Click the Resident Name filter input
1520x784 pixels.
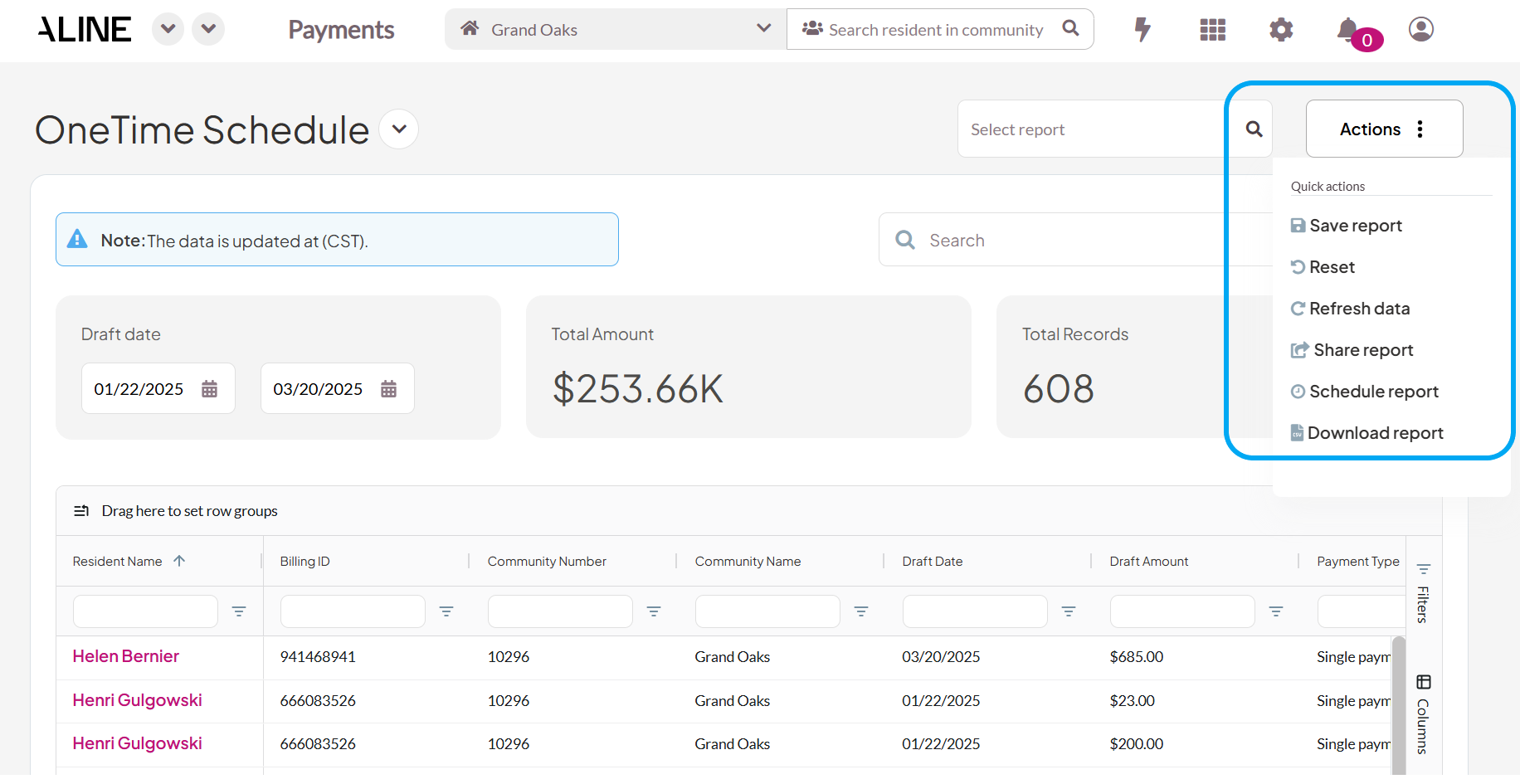[x=145, y=611]
